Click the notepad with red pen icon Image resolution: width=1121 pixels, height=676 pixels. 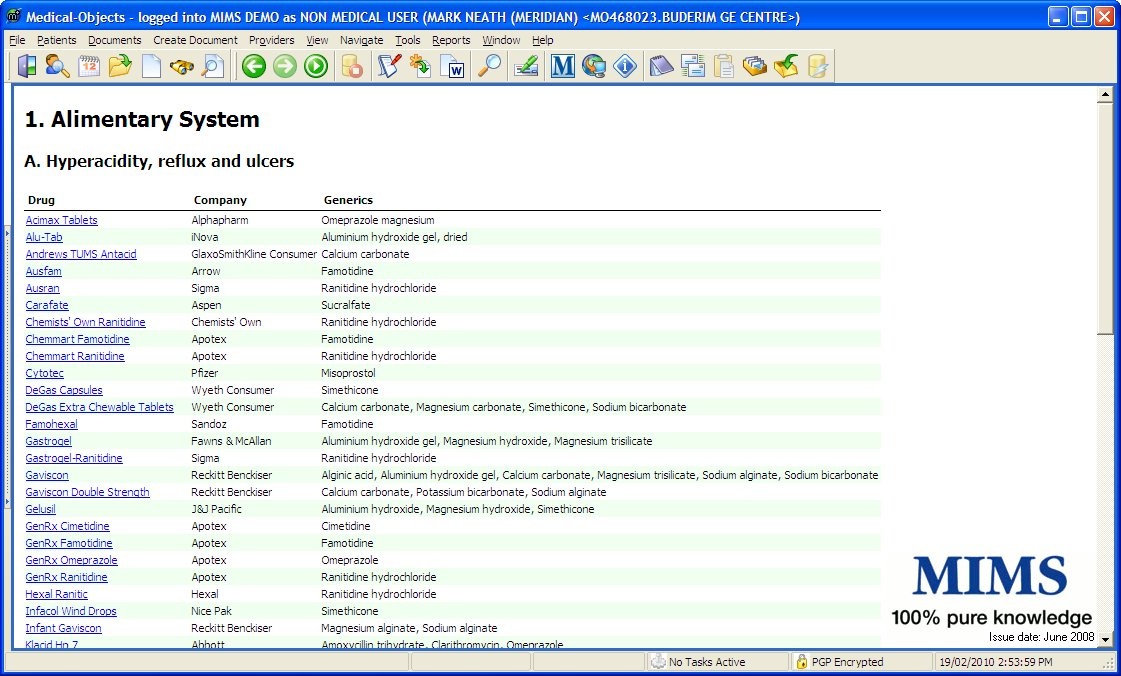tap(389, 66)
